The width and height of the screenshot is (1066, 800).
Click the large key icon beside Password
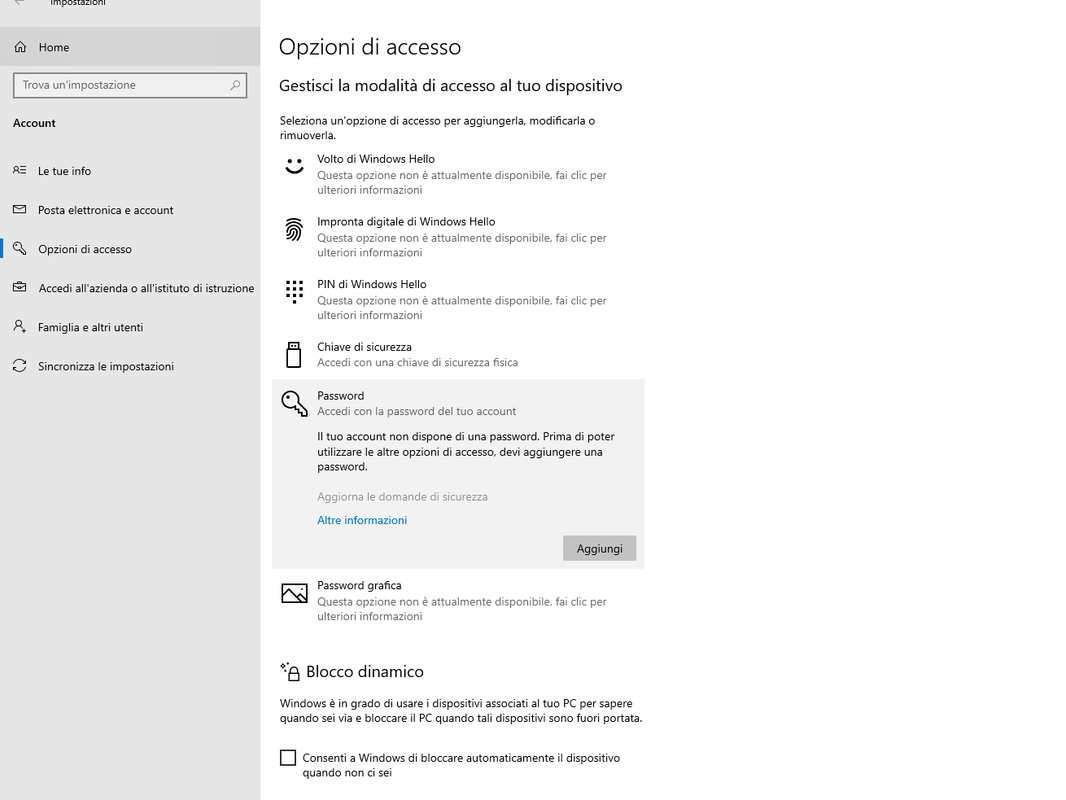point(294,403)
